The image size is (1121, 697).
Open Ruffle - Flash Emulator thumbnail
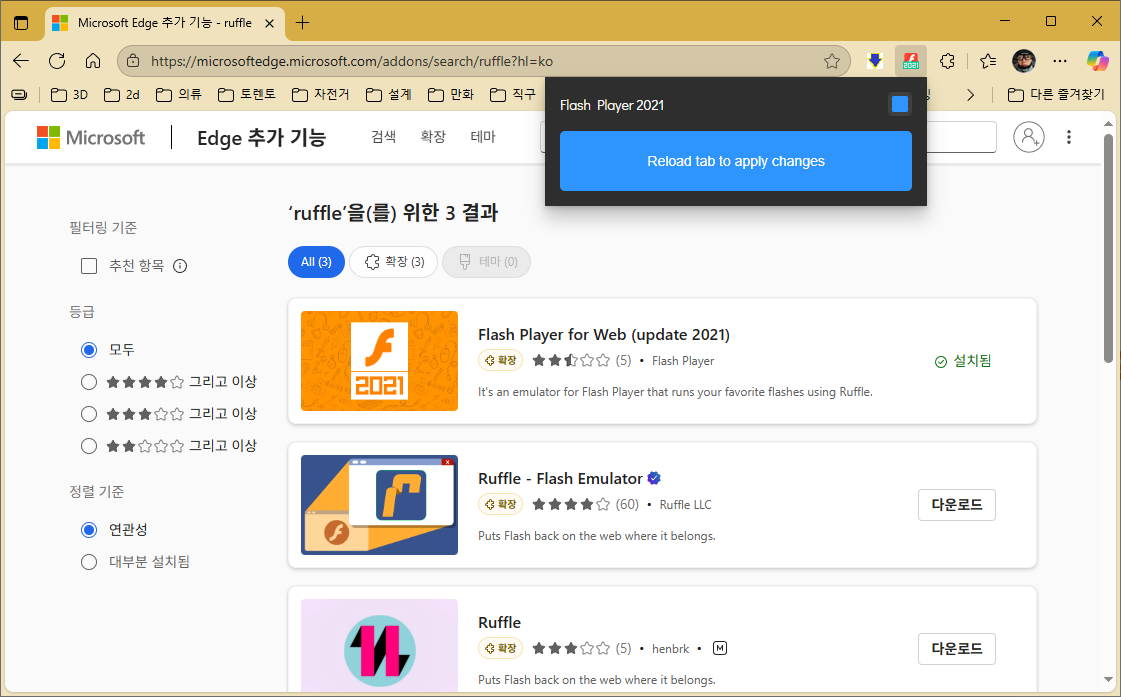coord(380,505)
